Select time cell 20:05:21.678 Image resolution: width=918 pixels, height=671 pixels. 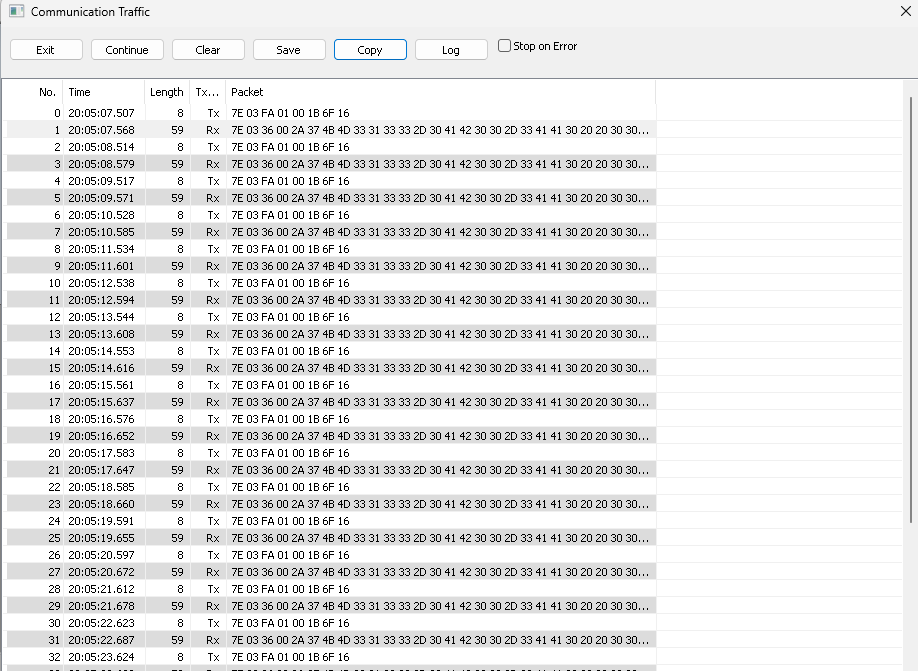coord(101,605)
